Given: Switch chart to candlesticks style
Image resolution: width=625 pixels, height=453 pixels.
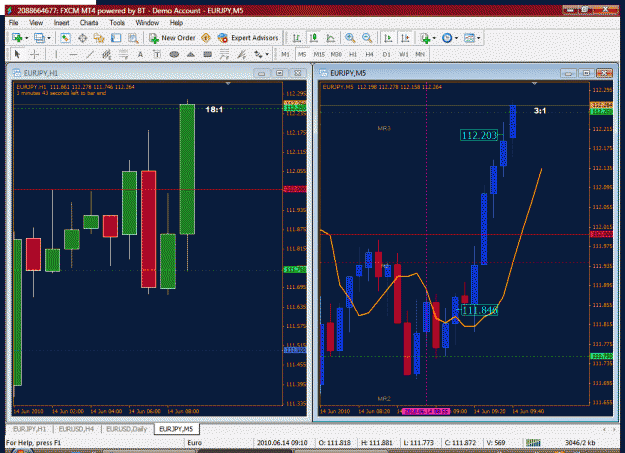Looking at the screenshot, I should (314, 38).
